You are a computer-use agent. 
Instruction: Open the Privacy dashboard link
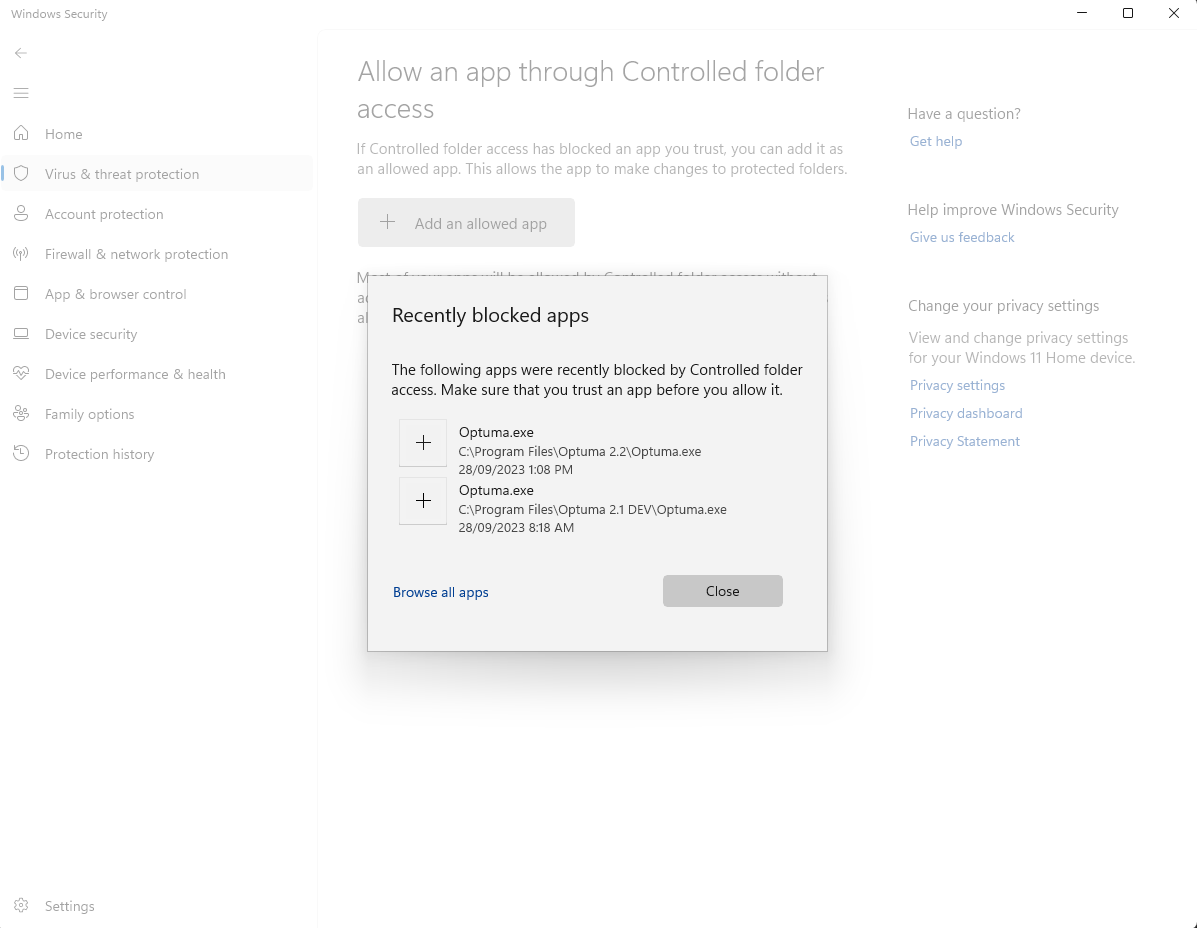tap(966, 413)
